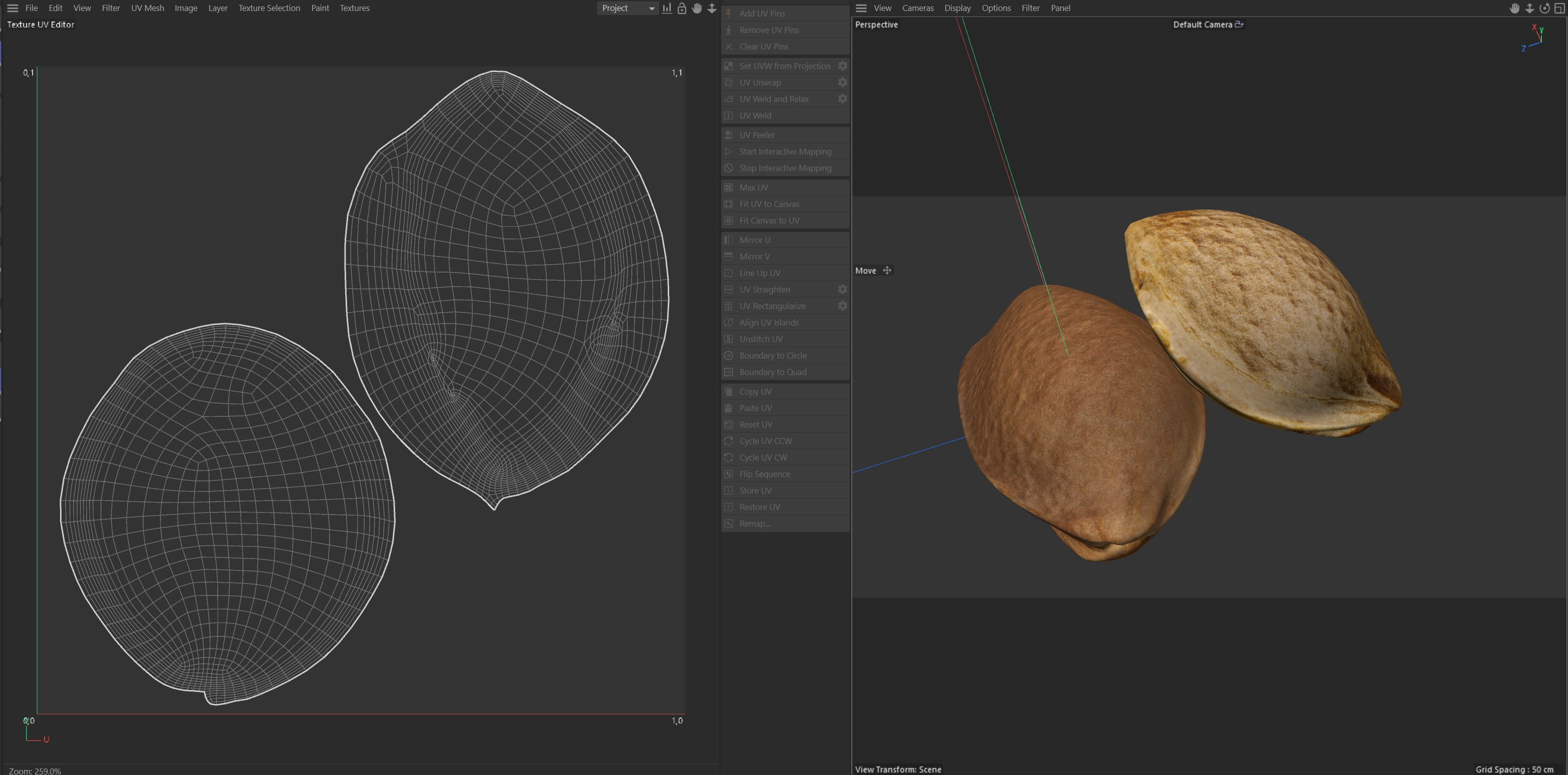Open UV Rectangularize options gear

pos(842,306)
